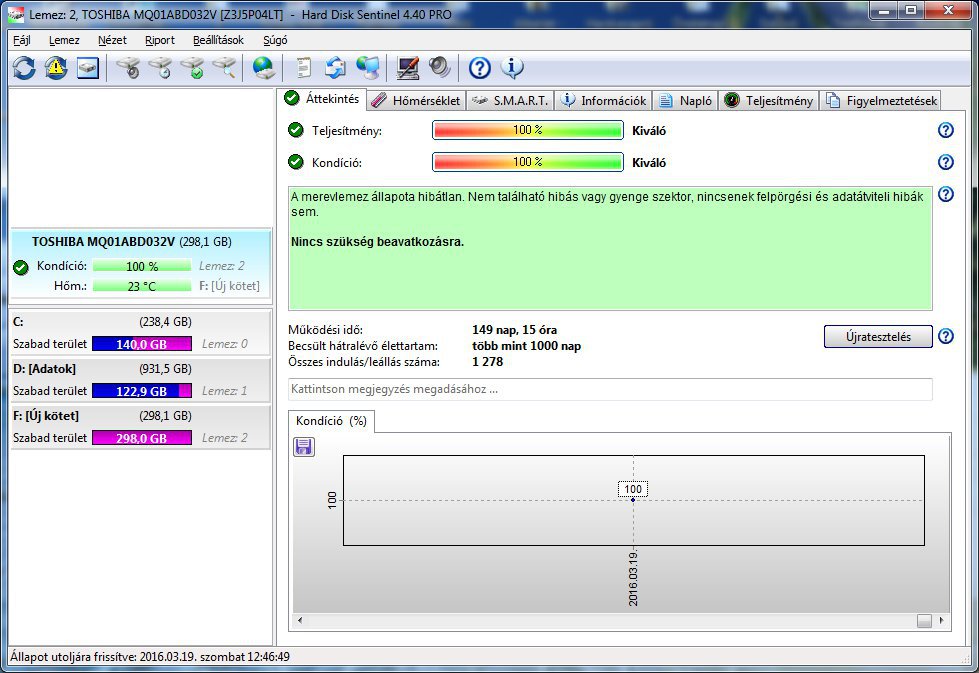Click green check icon beside Teljesítmény label
This screenshot has height=673, width=979.
click(295, 130)
